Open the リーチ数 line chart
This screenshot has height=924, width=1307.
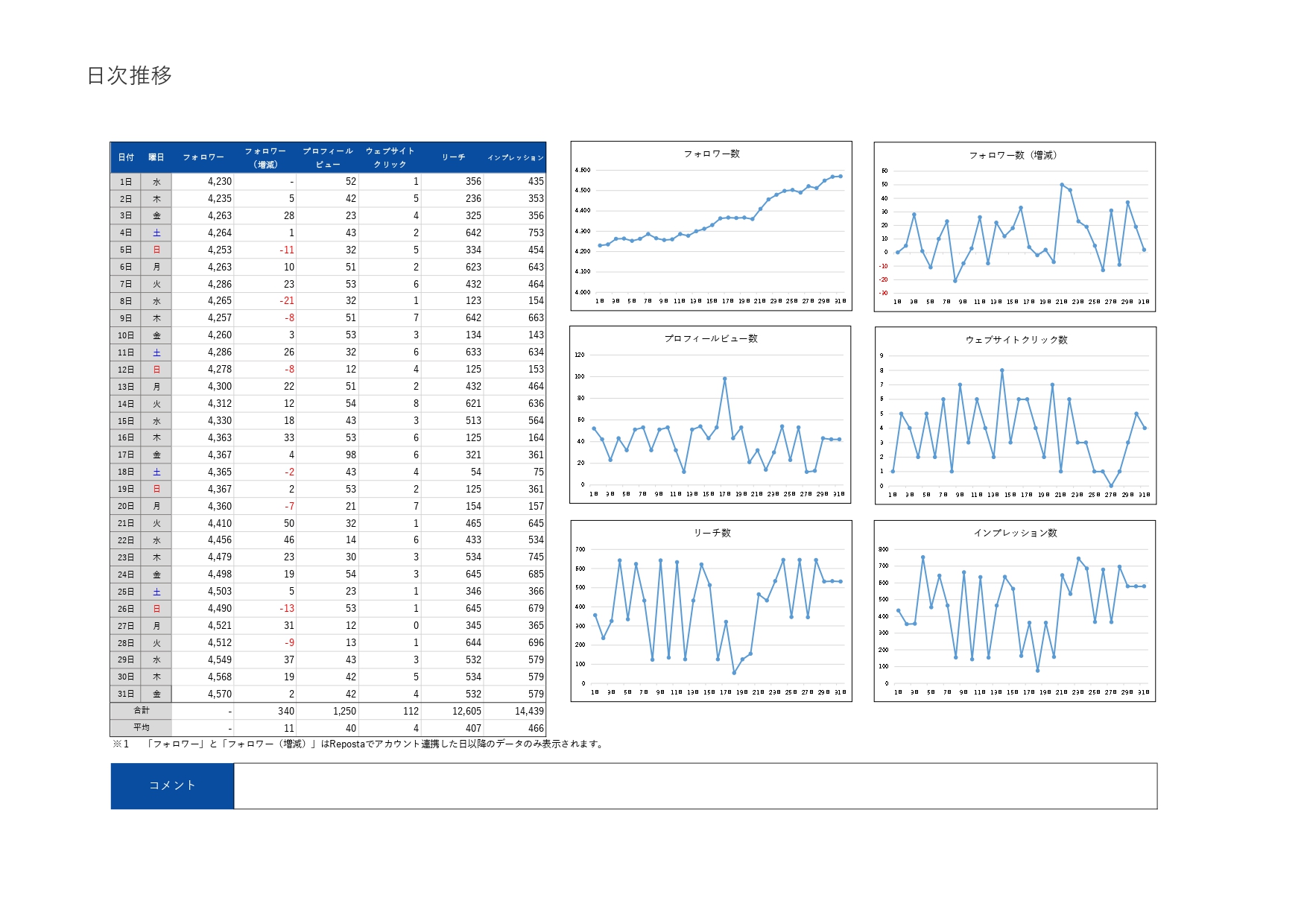[711, 611]
